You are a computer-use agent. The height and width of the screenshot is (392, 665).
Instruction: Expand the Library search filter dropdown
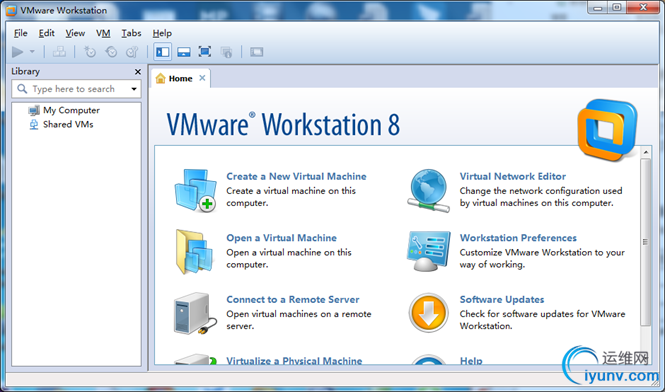click(x=134, y=89)
